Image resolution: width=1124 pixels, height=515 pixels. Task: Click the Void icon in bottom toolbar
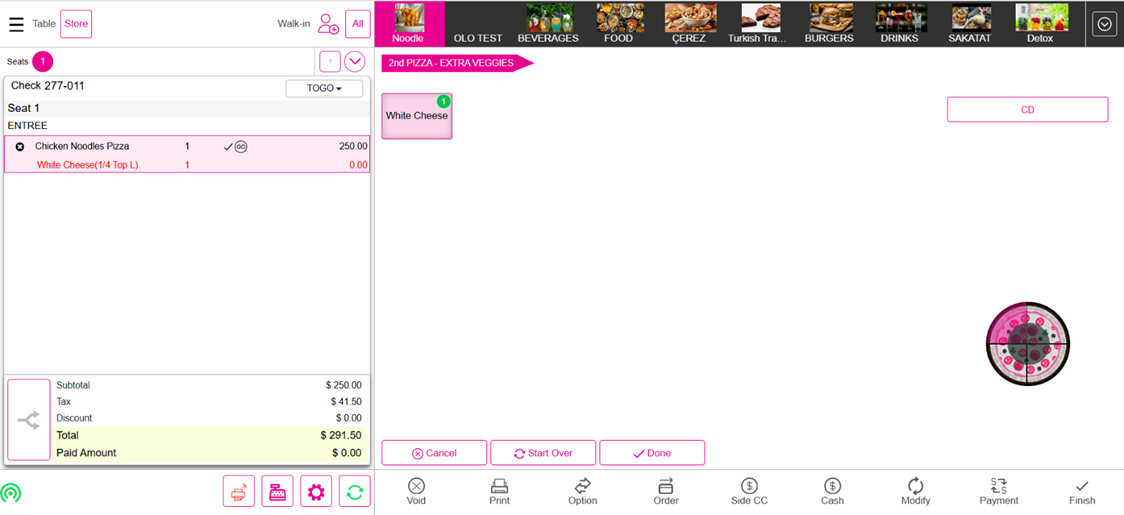pos(416,491)
